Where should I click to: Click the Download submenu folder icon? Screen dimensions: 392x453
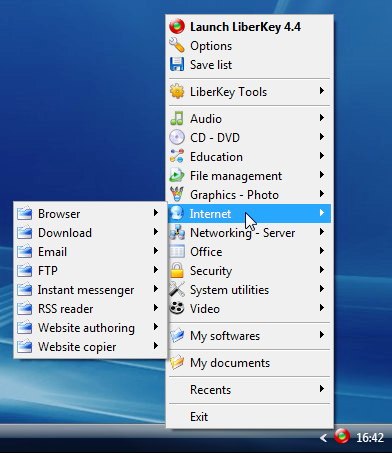[25, 232]
